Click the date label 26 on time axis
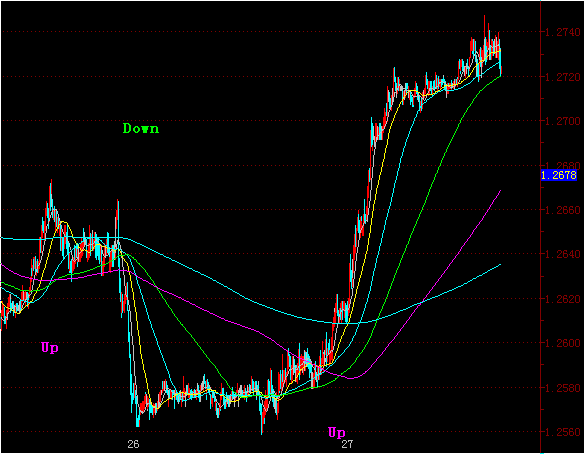This screenshot has width=585, height=454. [133, 444]
